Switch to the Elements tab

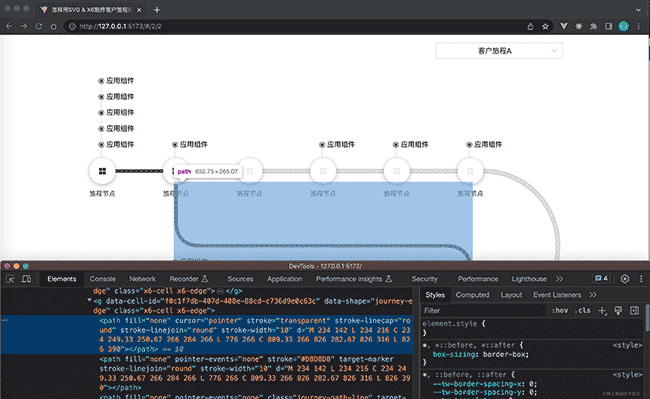[x=62, y=279]
